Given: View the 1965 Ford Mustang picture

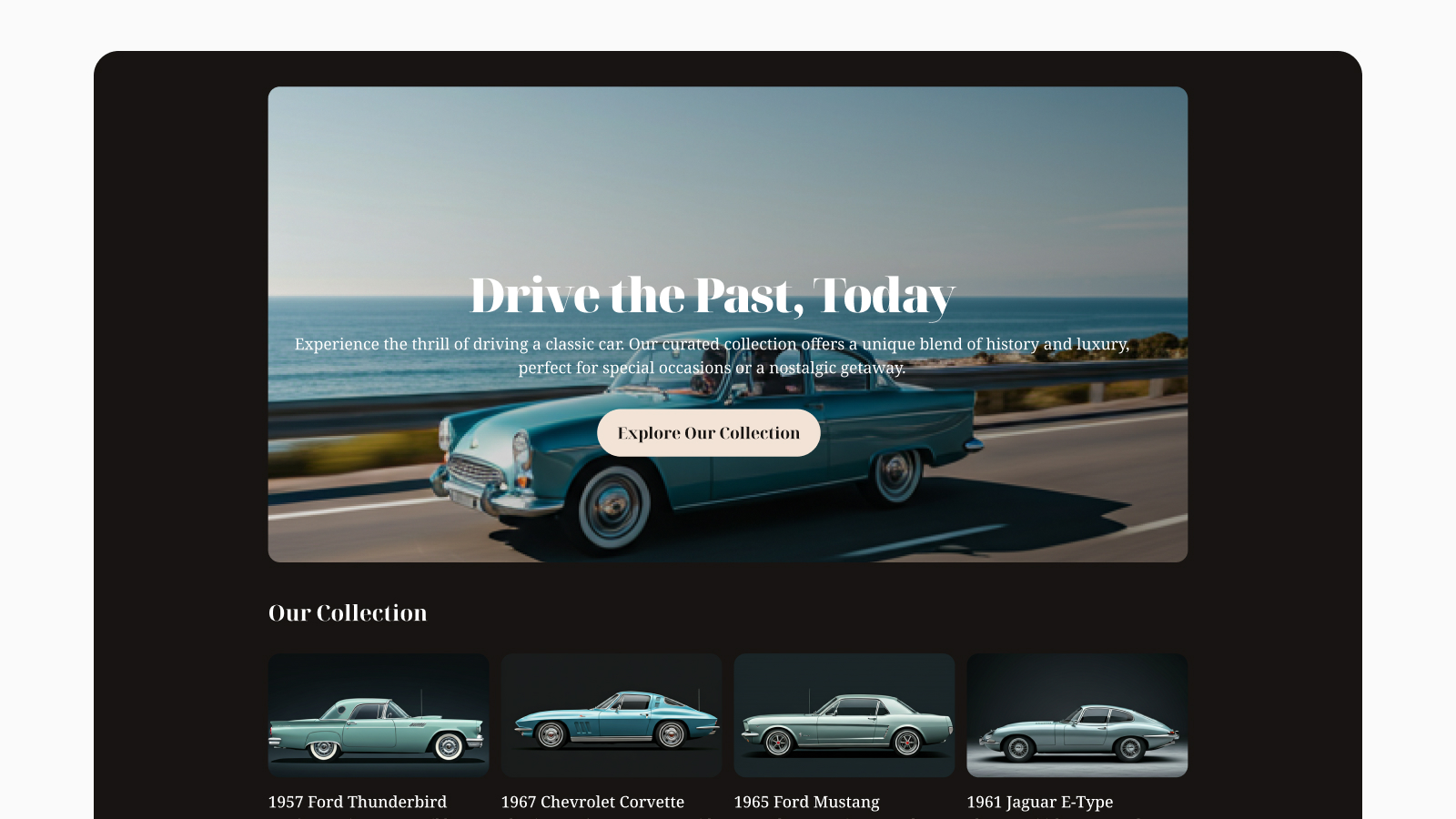Looking at the screenshot, I should (x=844, y=715).
